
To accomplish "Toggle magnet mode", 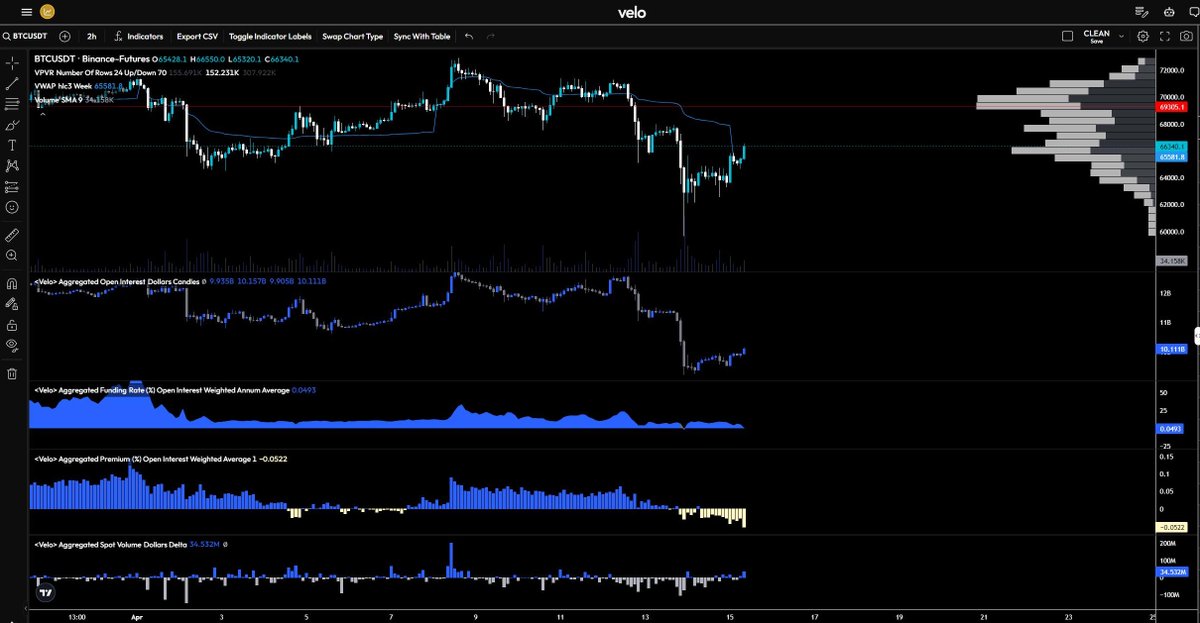I will 12,283.
